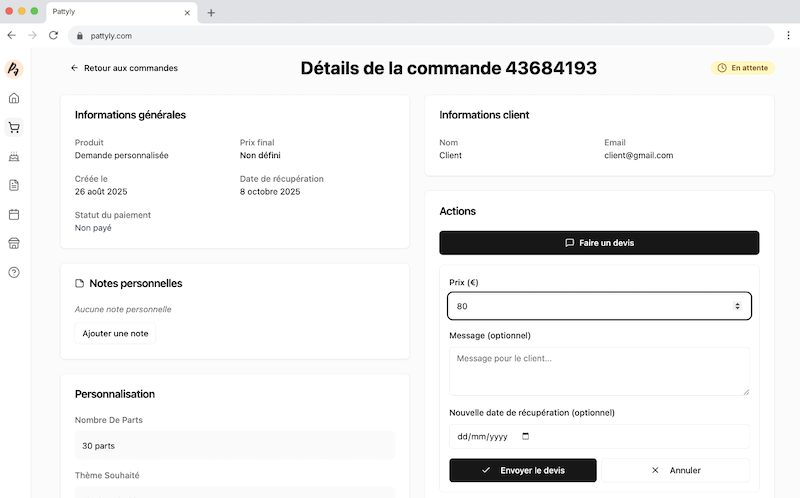The image size is (800, 498).
Task: Click Ajouter une note button
Action: pyautogui.click(x=115, y=333)
